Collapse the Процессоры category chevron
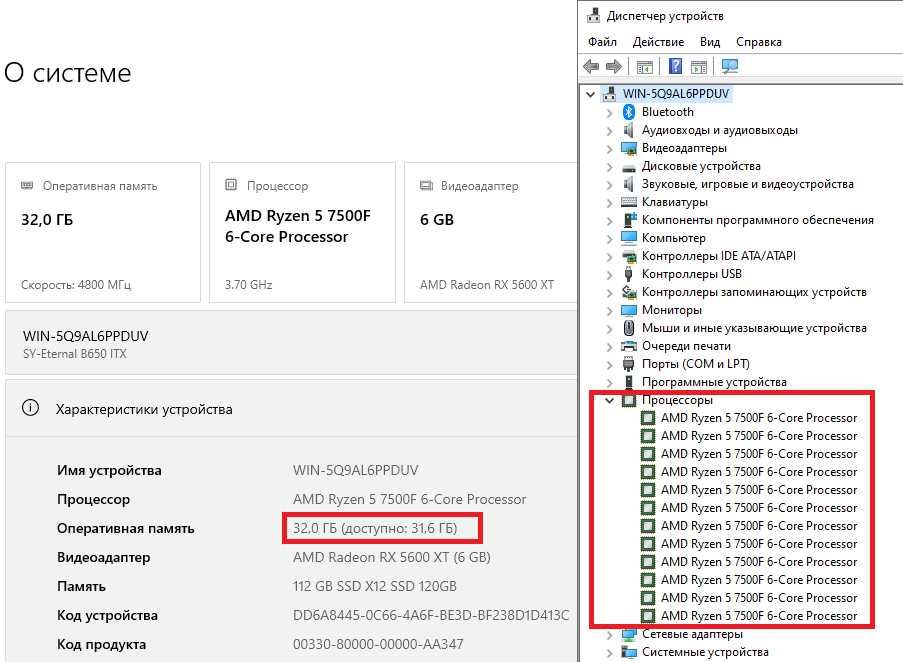This screenshot has width=903, height=662. tap(610, 400)
